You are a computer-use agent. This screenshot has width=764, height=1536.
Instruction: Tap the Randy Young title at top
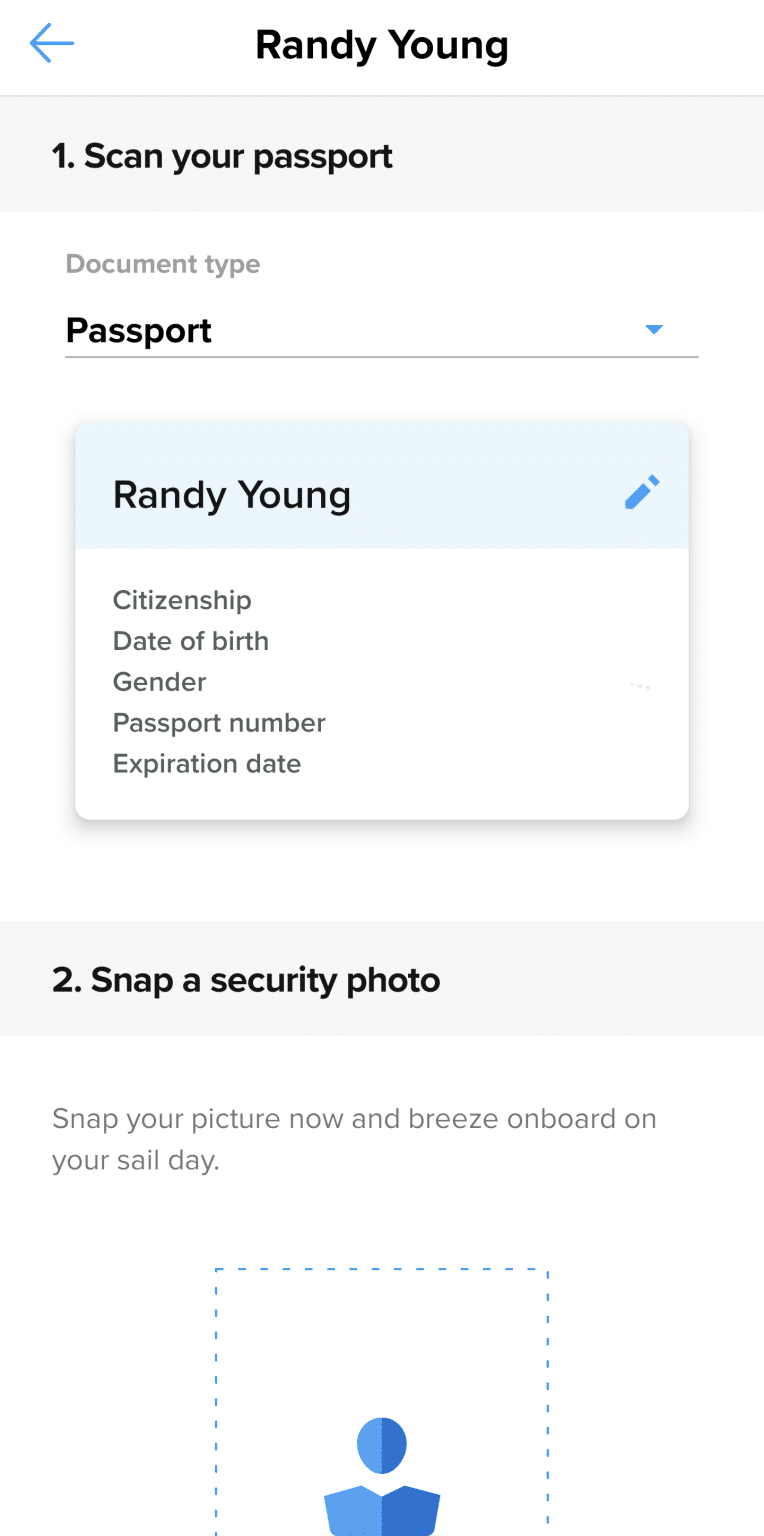pyautogui.click(x=382, y=45)
